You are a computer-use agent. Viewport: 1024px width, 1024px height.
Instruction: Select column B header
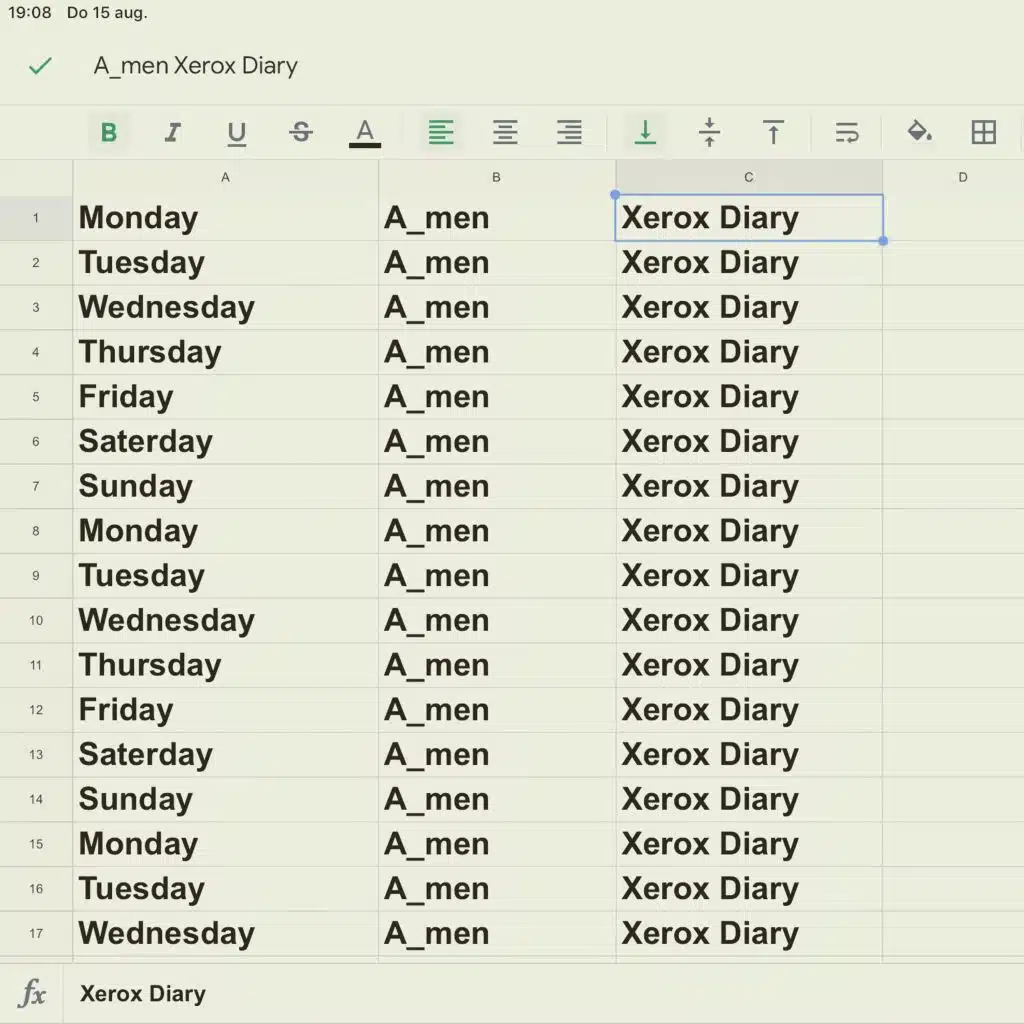click(x=496, y=177)
